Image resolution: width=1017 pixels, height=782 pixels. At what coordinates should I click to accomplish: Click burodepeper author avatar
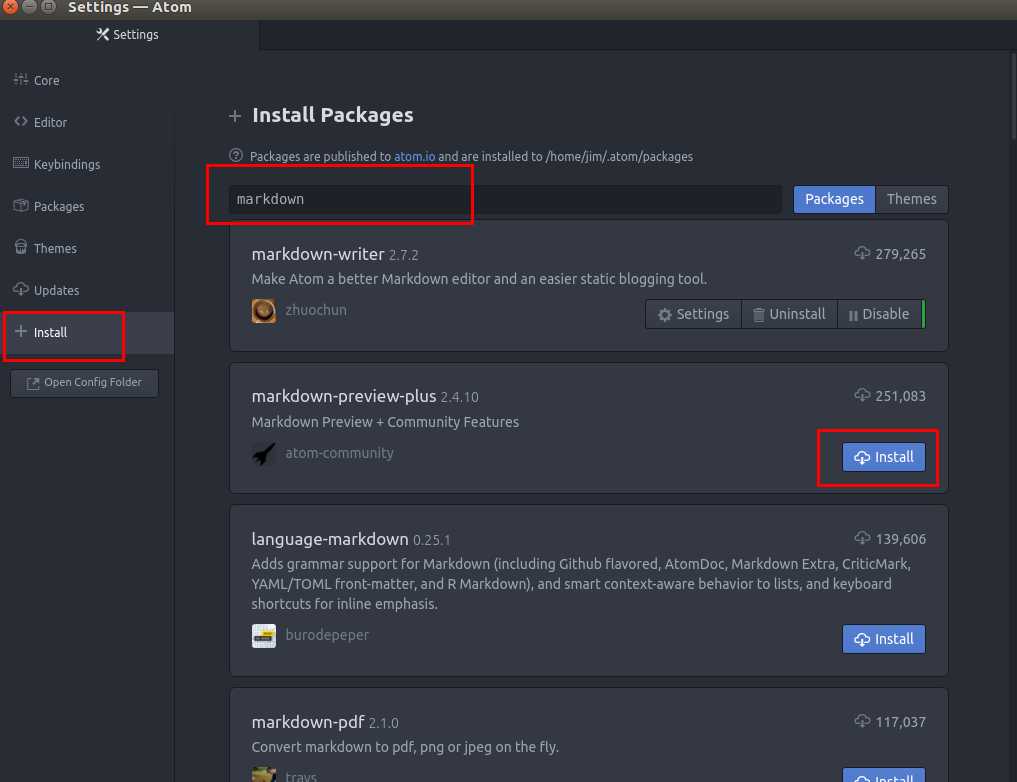[x=264, y=635]
